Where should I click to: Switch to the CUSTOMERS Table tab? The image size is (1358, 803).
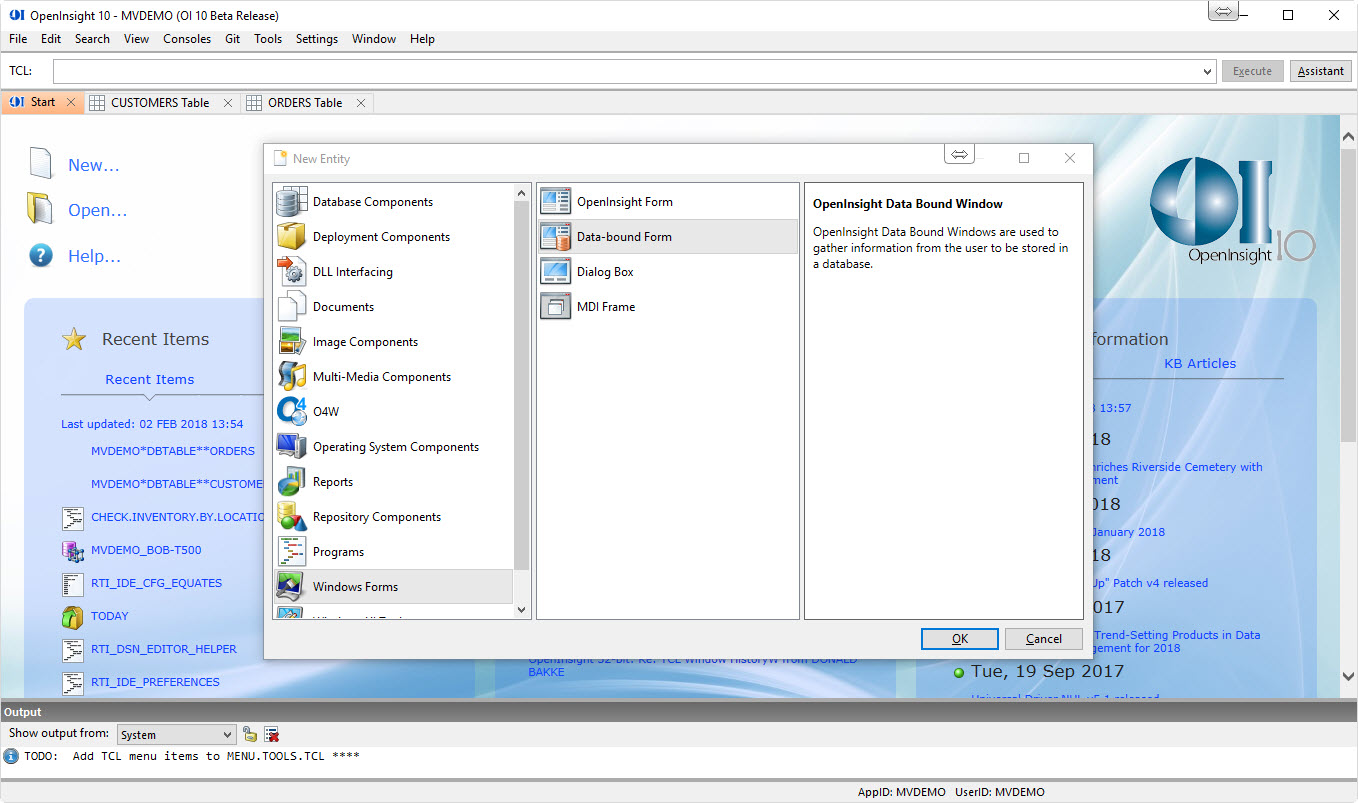point(160,103)
